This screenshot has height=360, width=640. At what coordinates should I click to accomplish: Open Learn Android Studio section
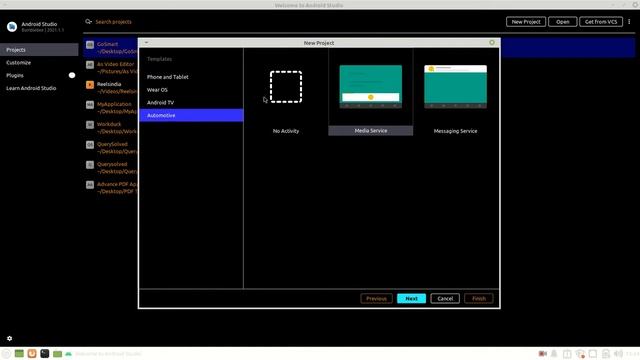pos(39,88)
